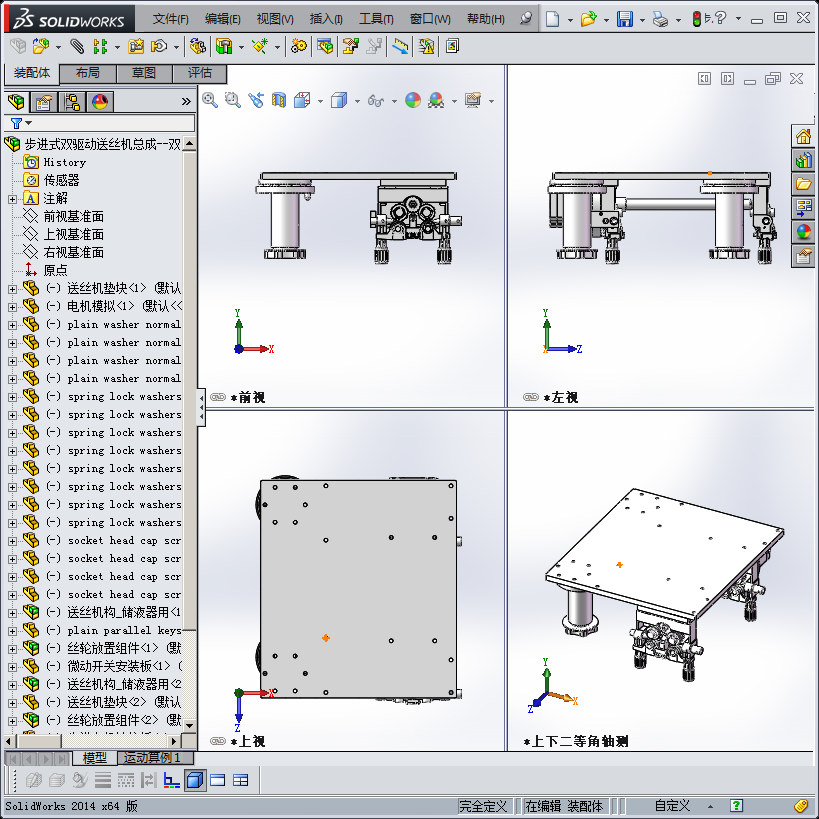This screenshot has width=819, height=819.
Task: Select the DisplayManager tab icon
Action: tap(100, 101)
